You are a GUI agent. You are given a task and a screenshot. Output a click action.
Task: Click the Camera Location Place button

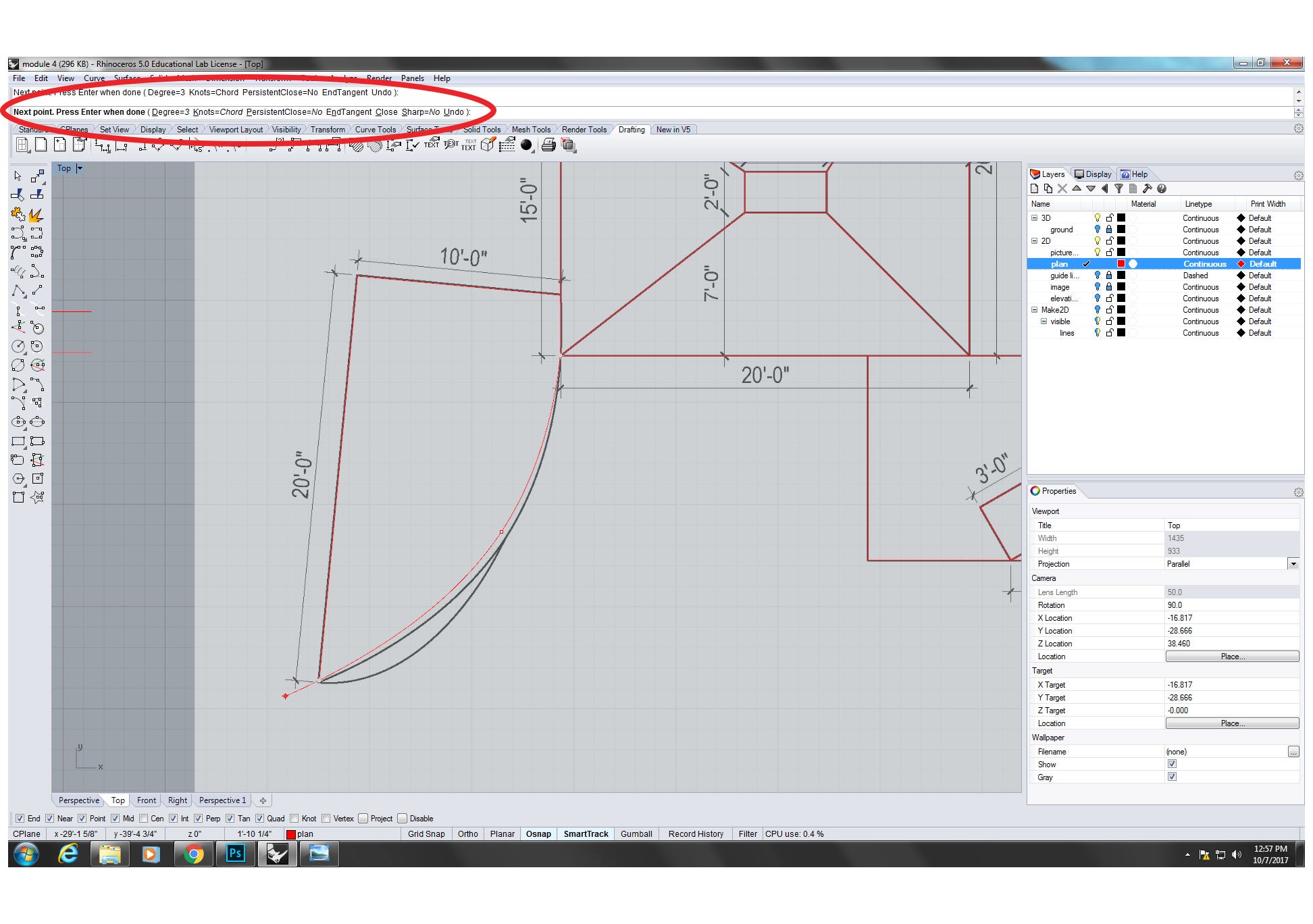click(x=1231, y=656)
